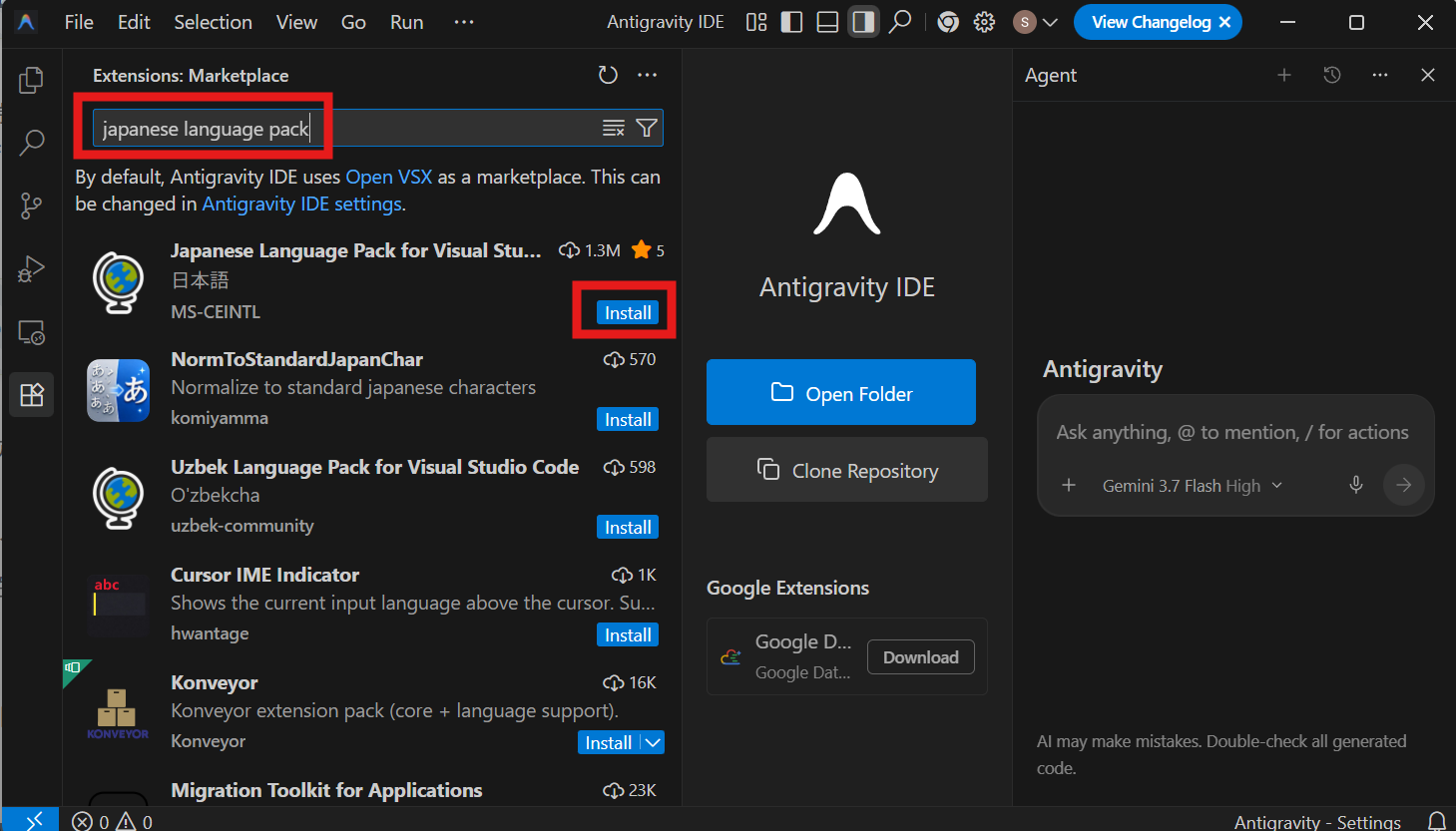Open the Go menu
1456x831 pixels.
[x=353, y=22]
